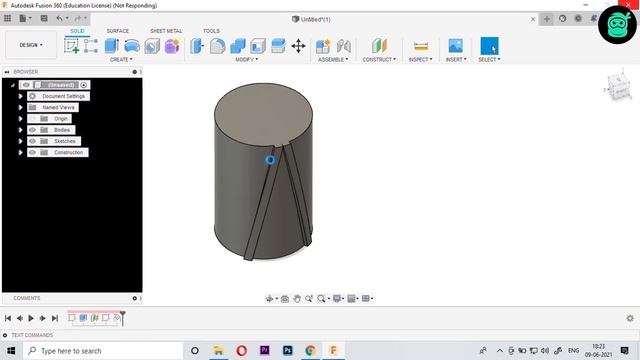Expand the Origin node
Image resolution: width=640 pixels, height=360 pixels.
(x=20, y=119)
